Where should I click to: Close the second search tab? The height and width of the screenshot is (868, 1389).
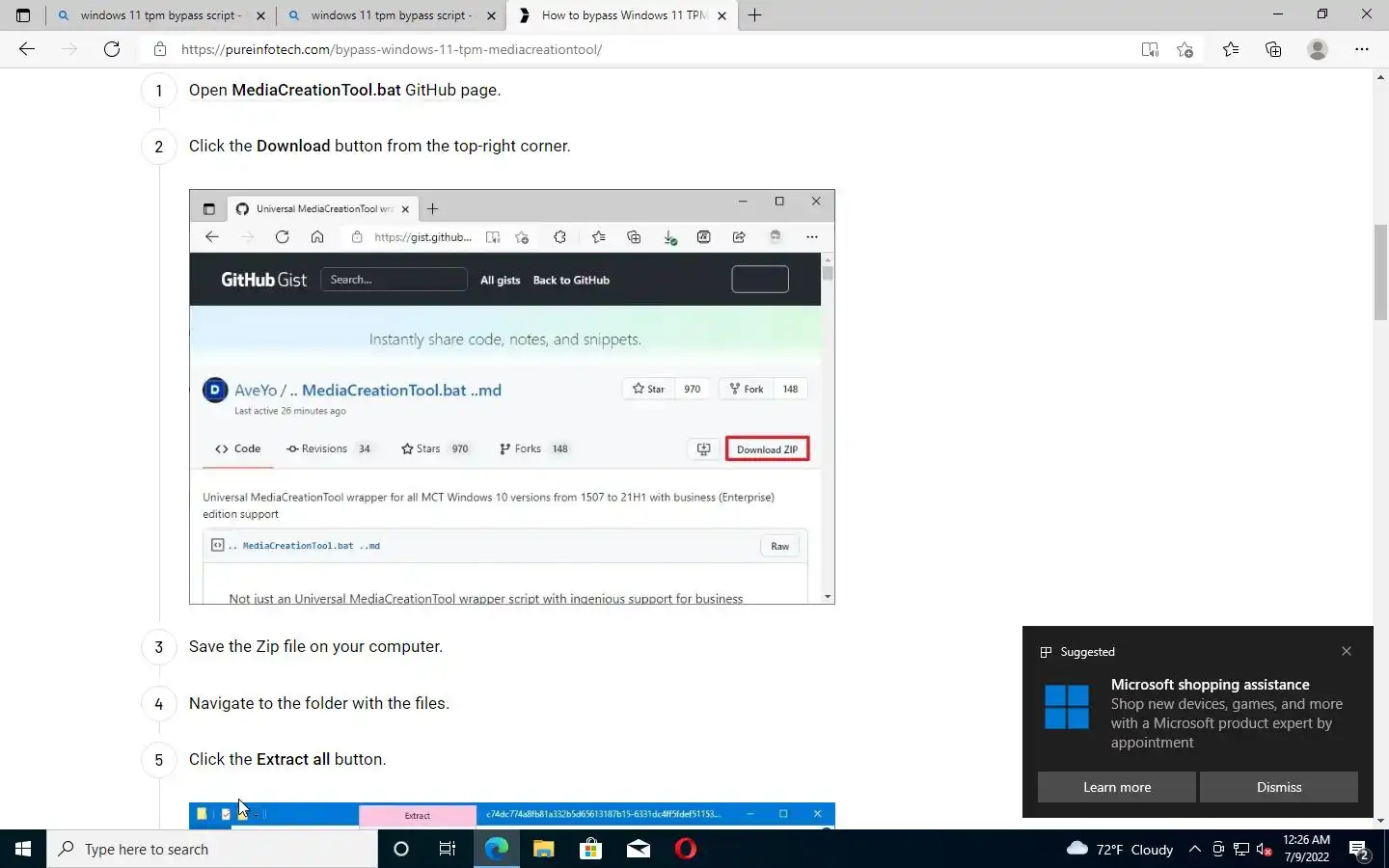click(x=491, y=15)
